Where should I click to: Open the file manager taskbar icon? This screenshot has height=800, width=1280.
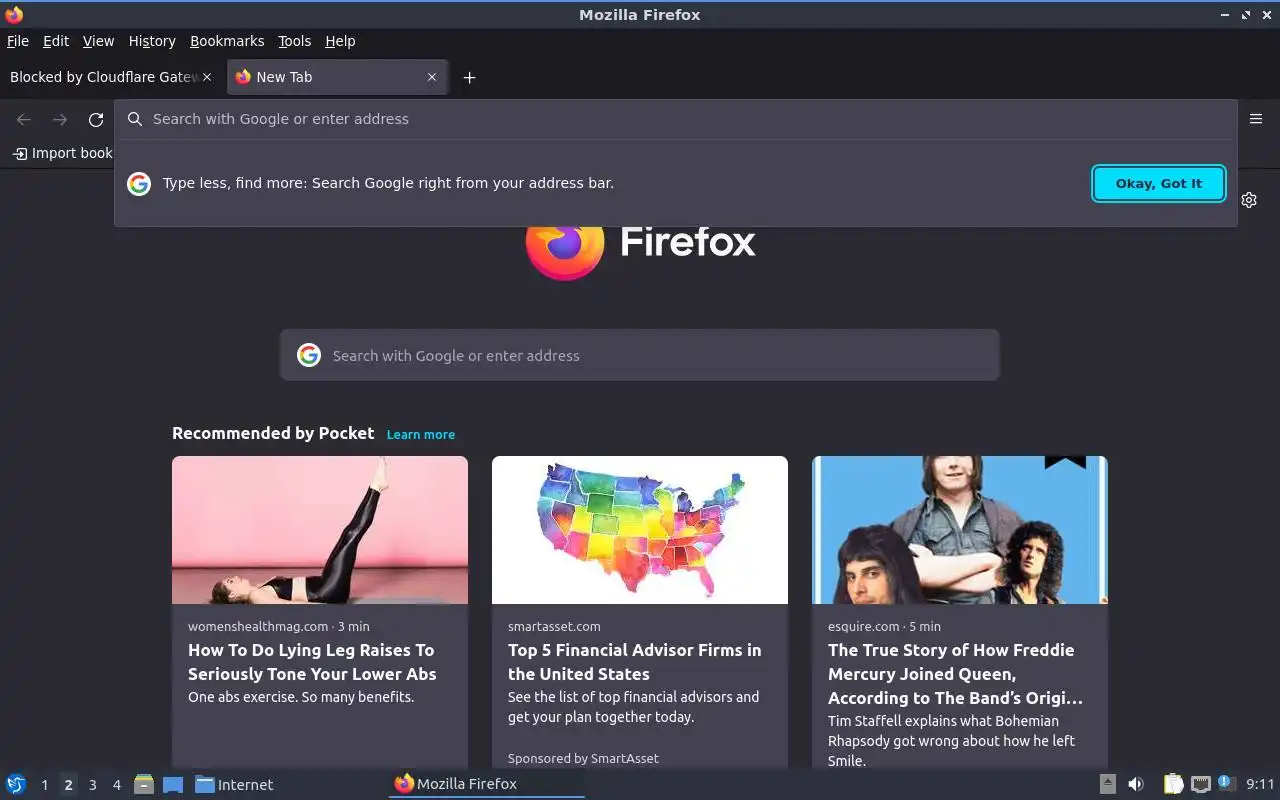coord(144,784)
